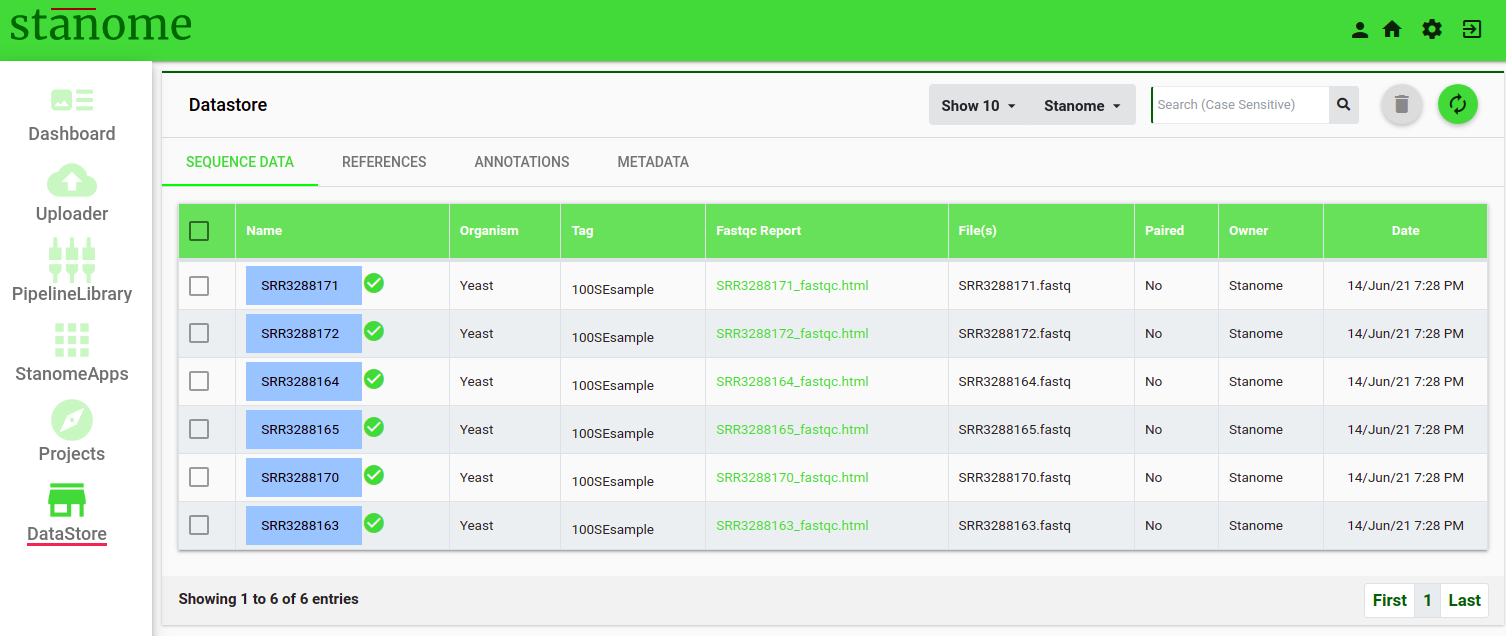Image resolution: width=1506 pixels, height=636 pixels.
Task: Open settings gear in top bar
Action: [x=1432, y=30]
